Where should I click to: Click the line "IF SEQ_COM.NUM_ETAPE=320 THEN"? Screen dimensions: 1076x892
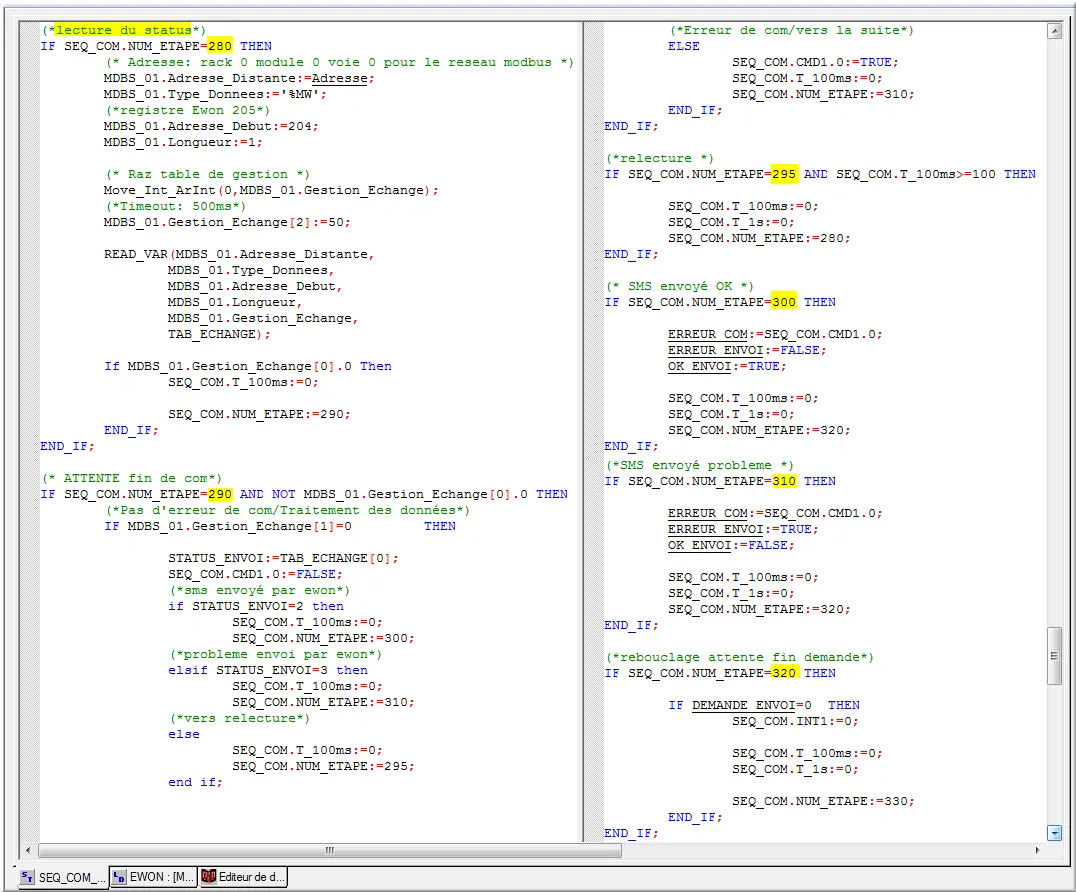point(720,673)
